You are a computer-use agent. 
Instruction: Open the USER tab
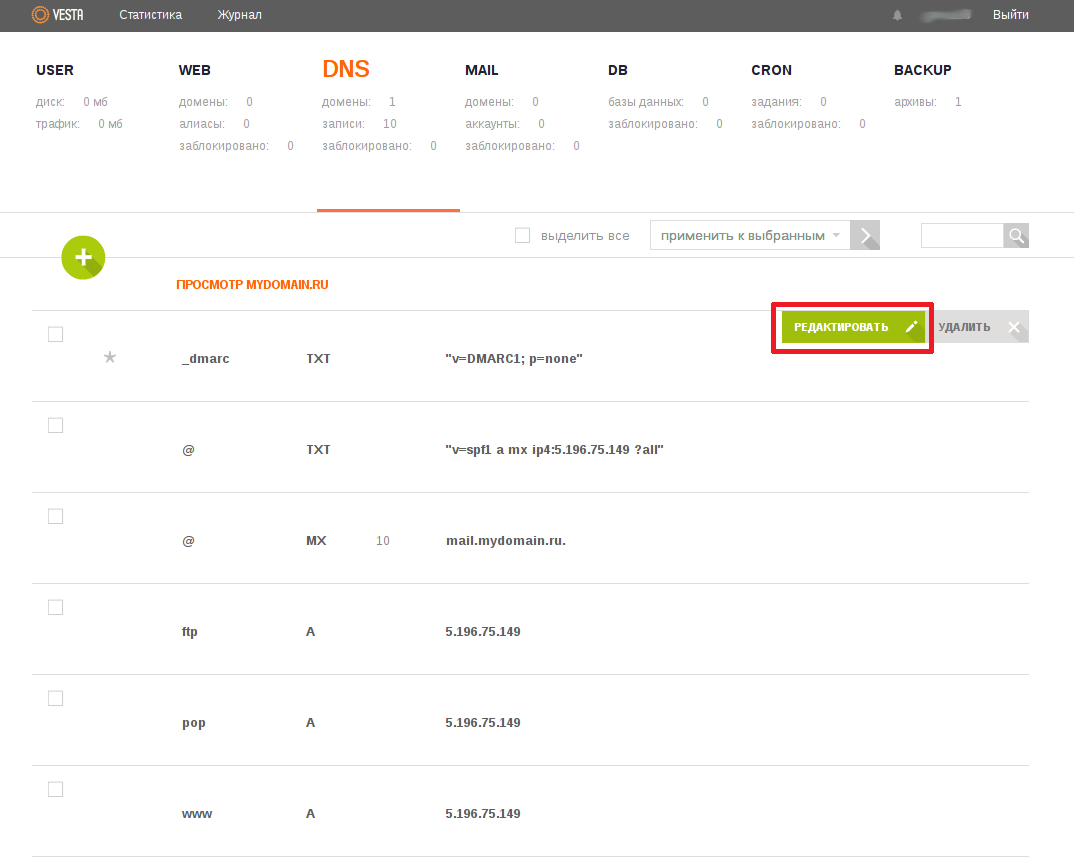pos(55,71)
